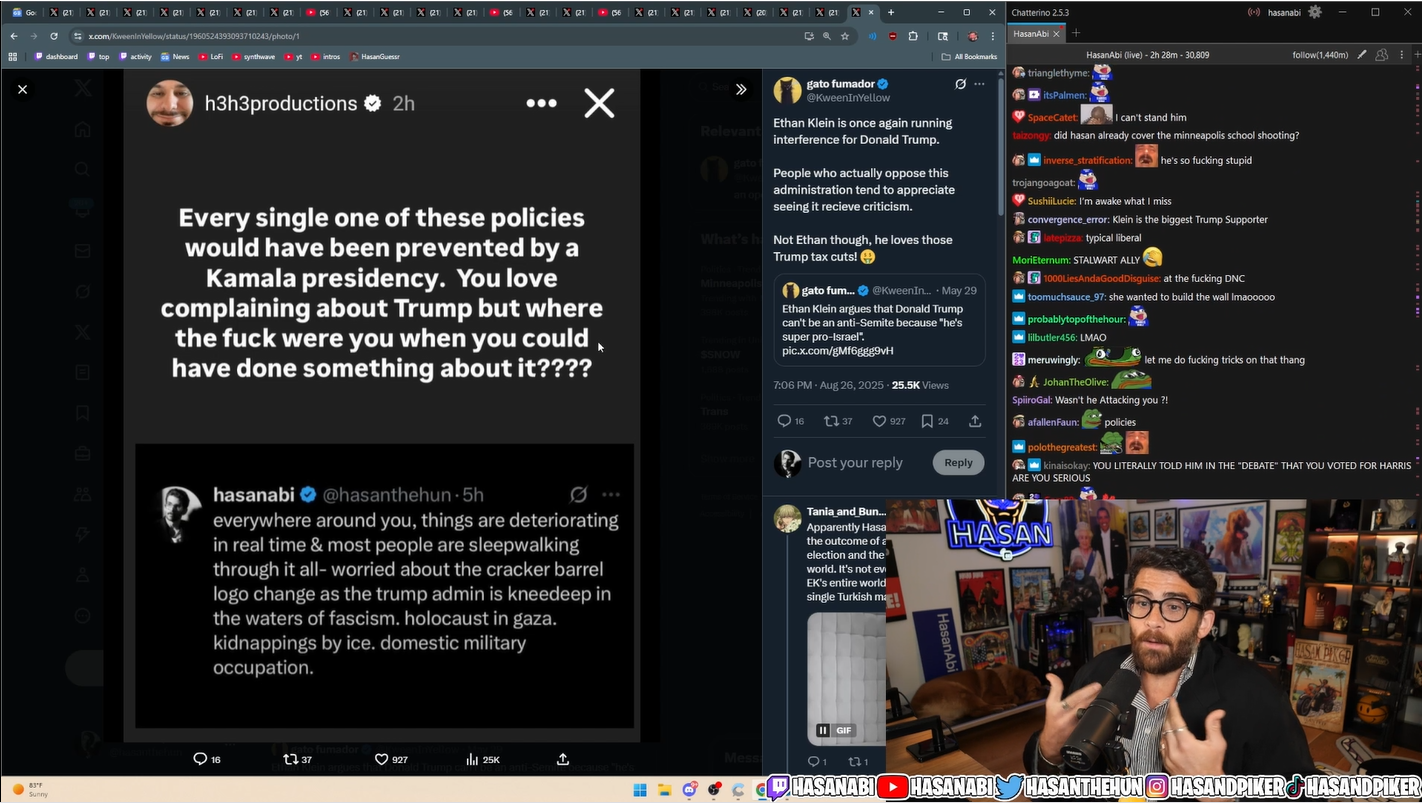The width and height of the screenshot is (1422, 803).
Task: Open the Chrome extensions puzzle icon
Action: (913, 36)
